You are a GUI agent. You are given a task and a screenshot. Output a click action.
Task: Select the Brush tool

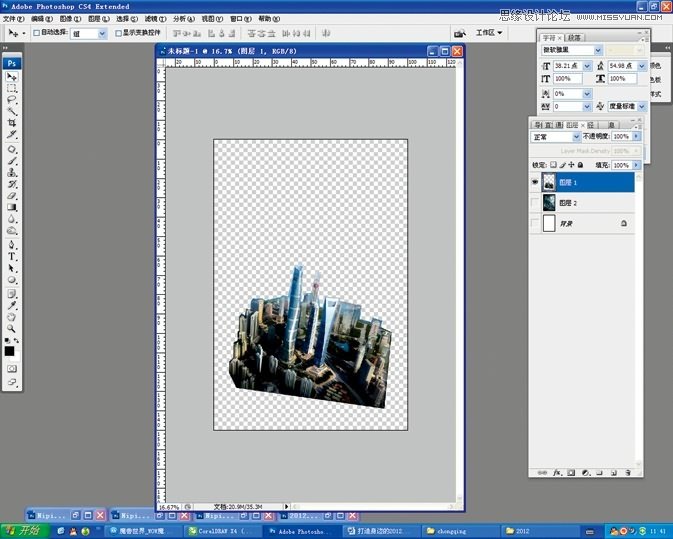(x=12, y=161)
